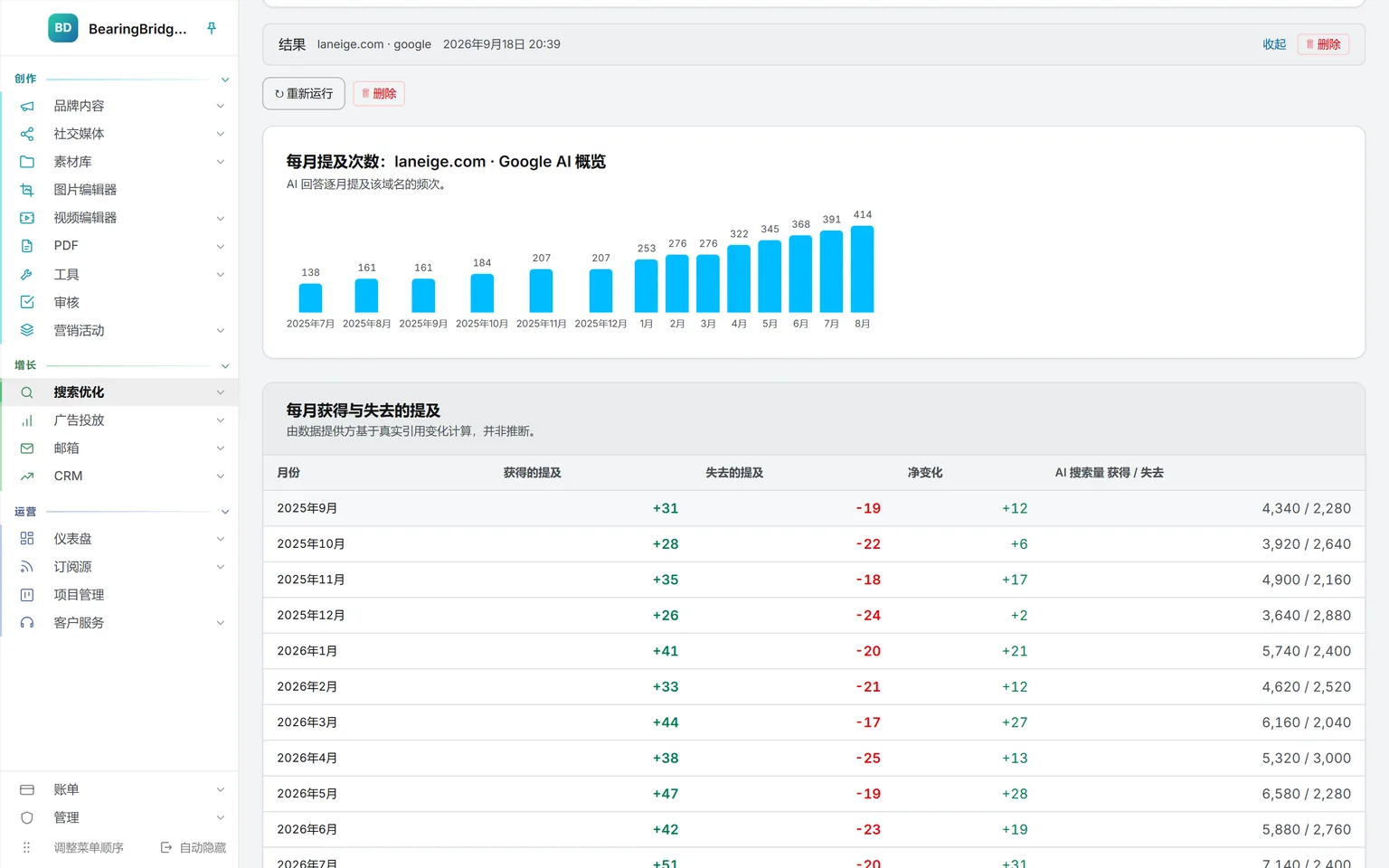Click the 搜索优化 magnifier icon
Viewport: 1389px width, 868px height.
pyautogui.click(x=27, y=392)
